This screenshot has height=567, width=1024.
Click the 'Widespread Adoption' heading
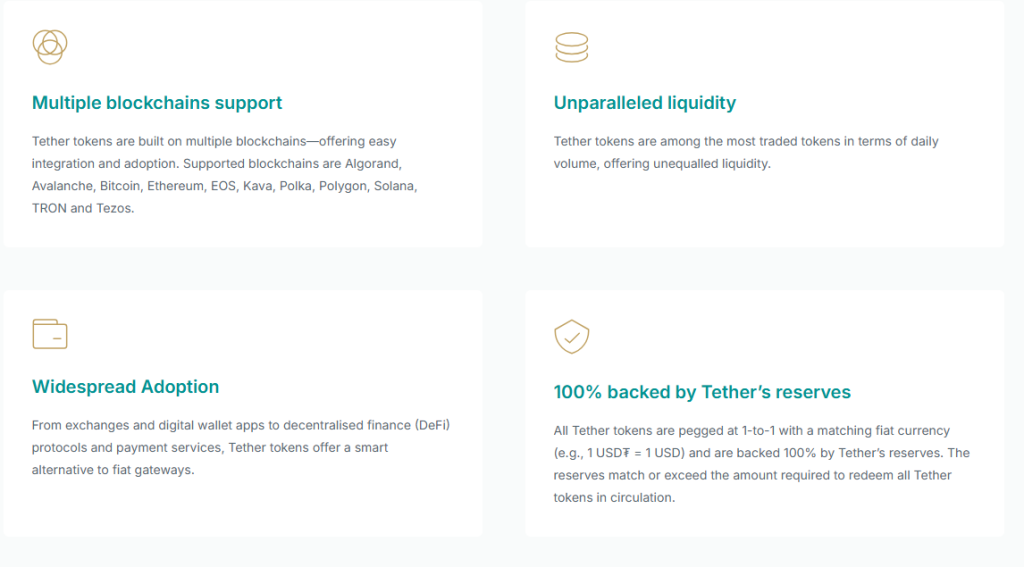click(125, 387)
